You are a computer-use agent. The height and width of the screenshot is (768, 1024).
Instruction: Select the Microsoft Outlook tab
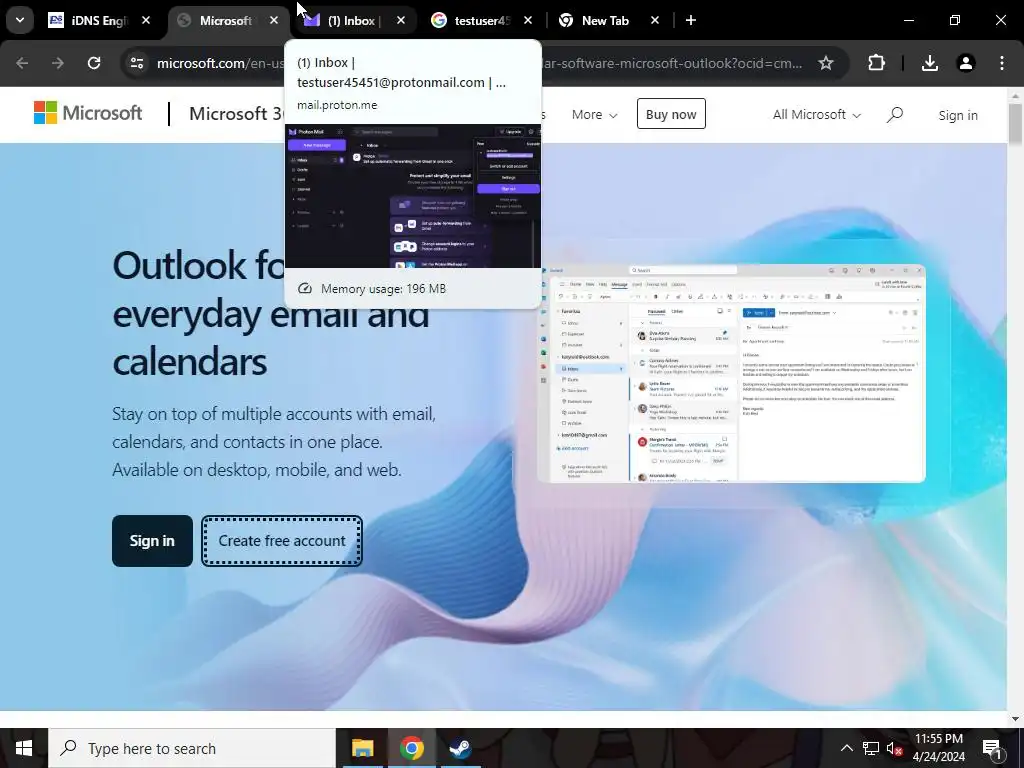pyautogui.click(x=227, y=20)
